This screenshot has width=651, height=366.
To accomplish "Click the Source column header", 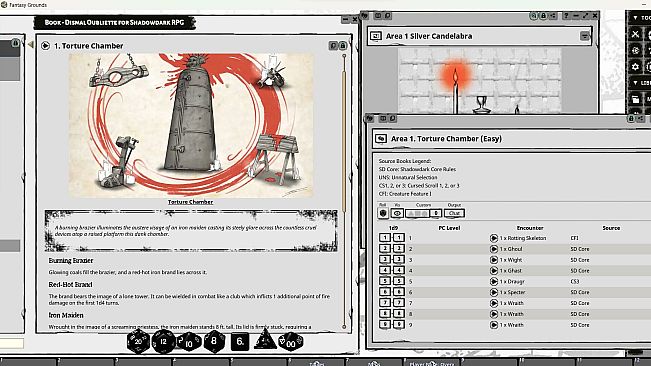I will [611, 228].
